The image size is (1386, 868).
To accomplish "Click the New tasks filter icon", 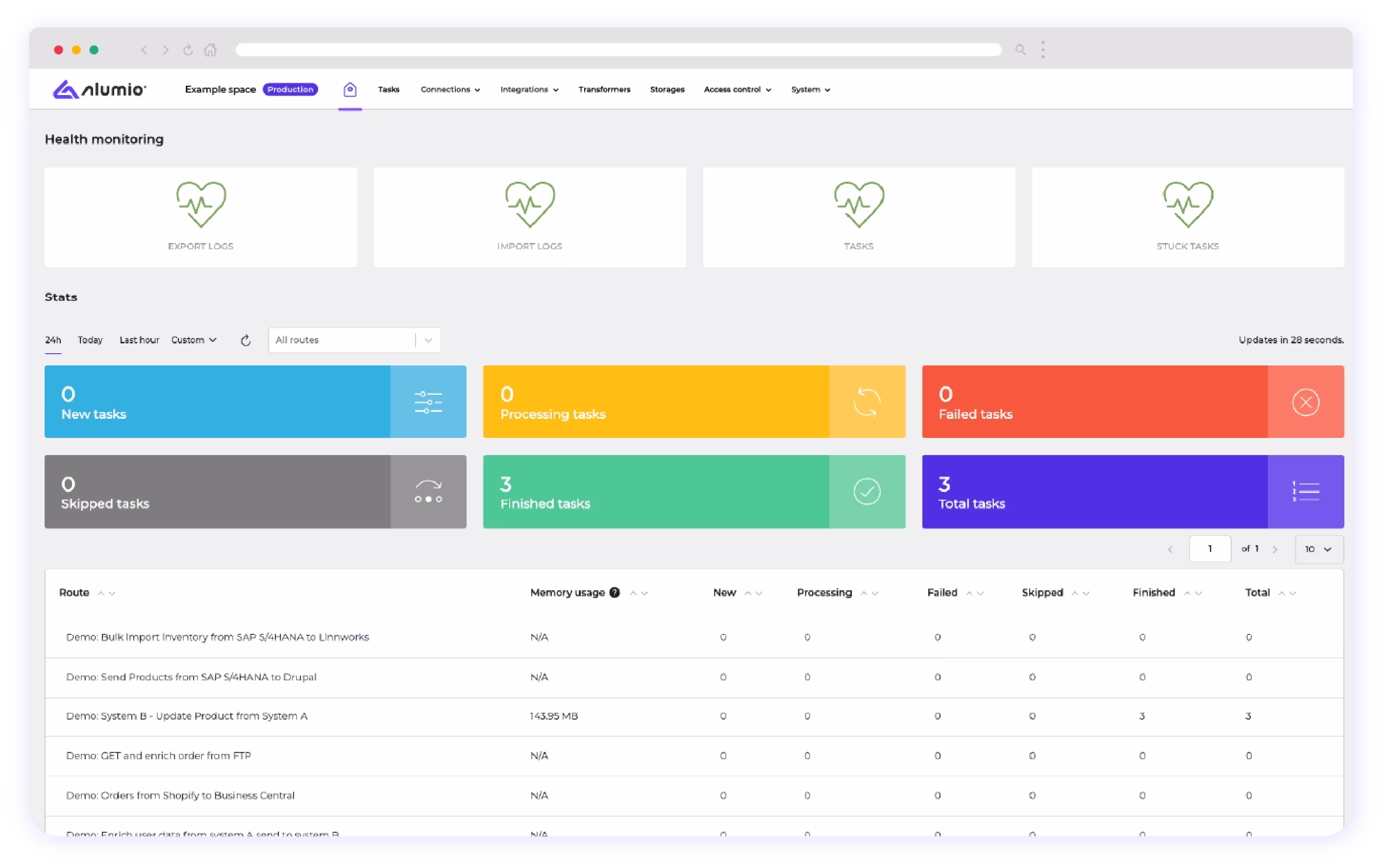I will click(428, 401).
